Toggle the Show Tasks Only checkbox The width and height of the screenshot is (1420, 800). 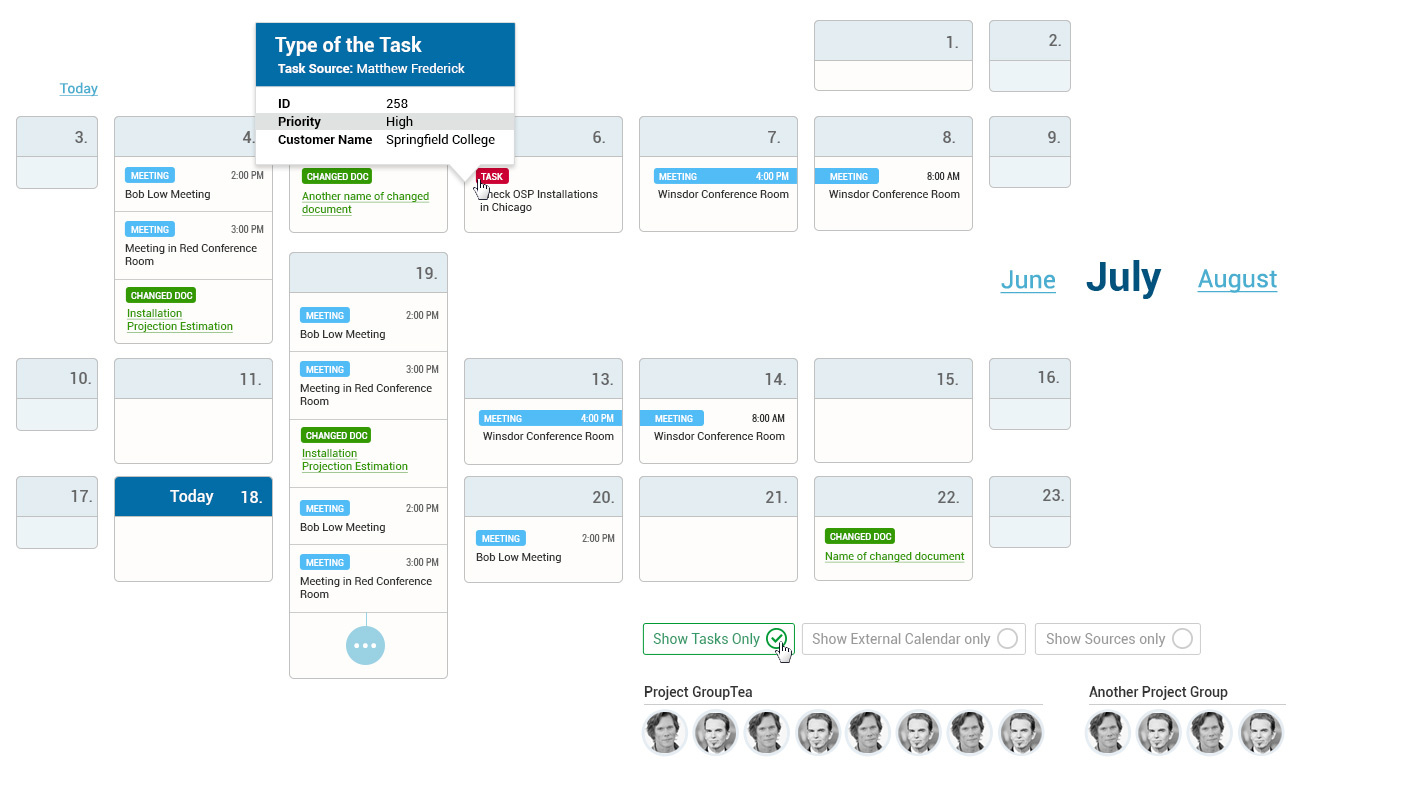tap(776, 639)
